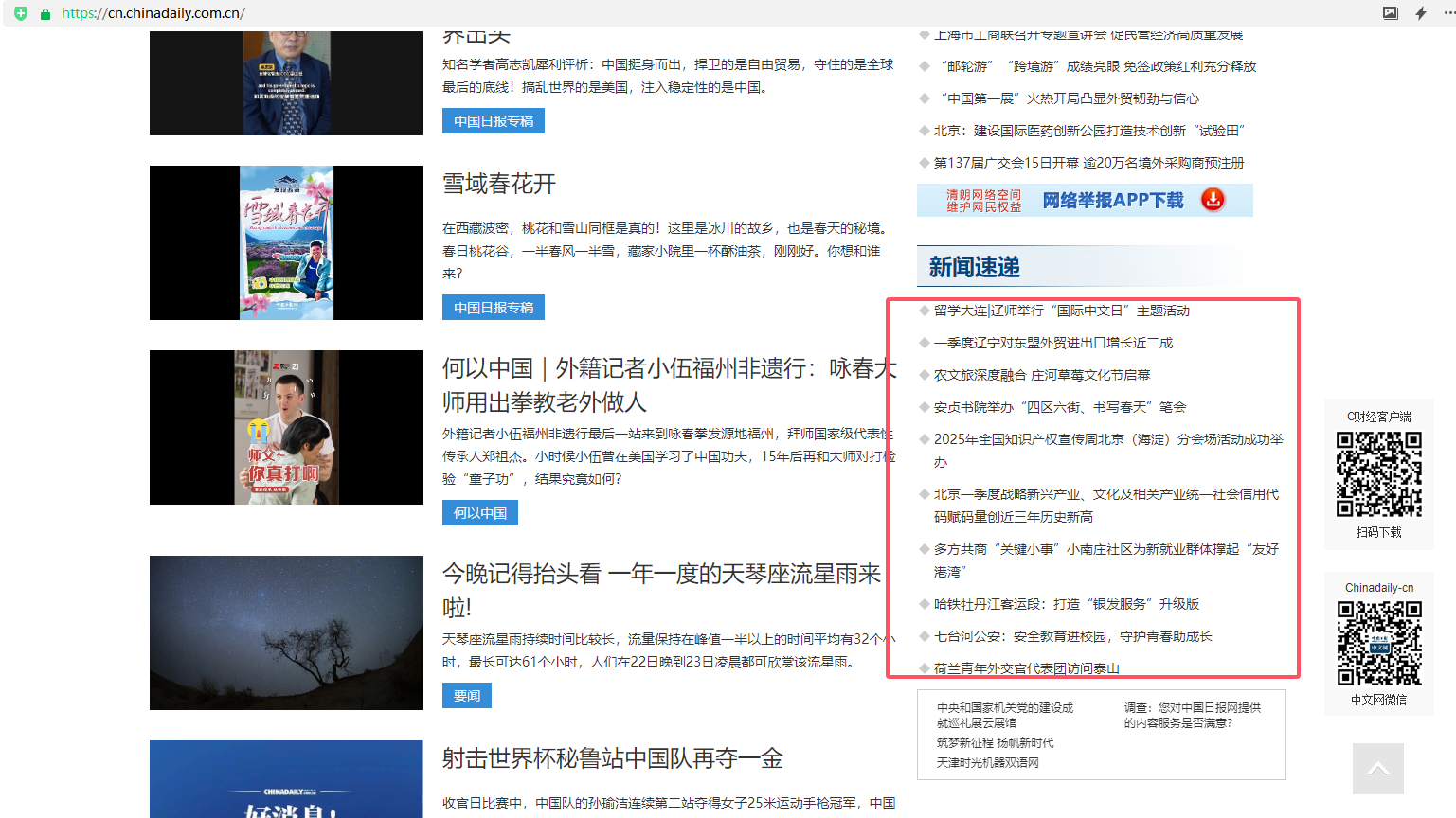This screenshot has width=1456, height=818.
Task: Open headline 射击世界杯秘鲁站中国队再夺一金
Action: (613, 758)
